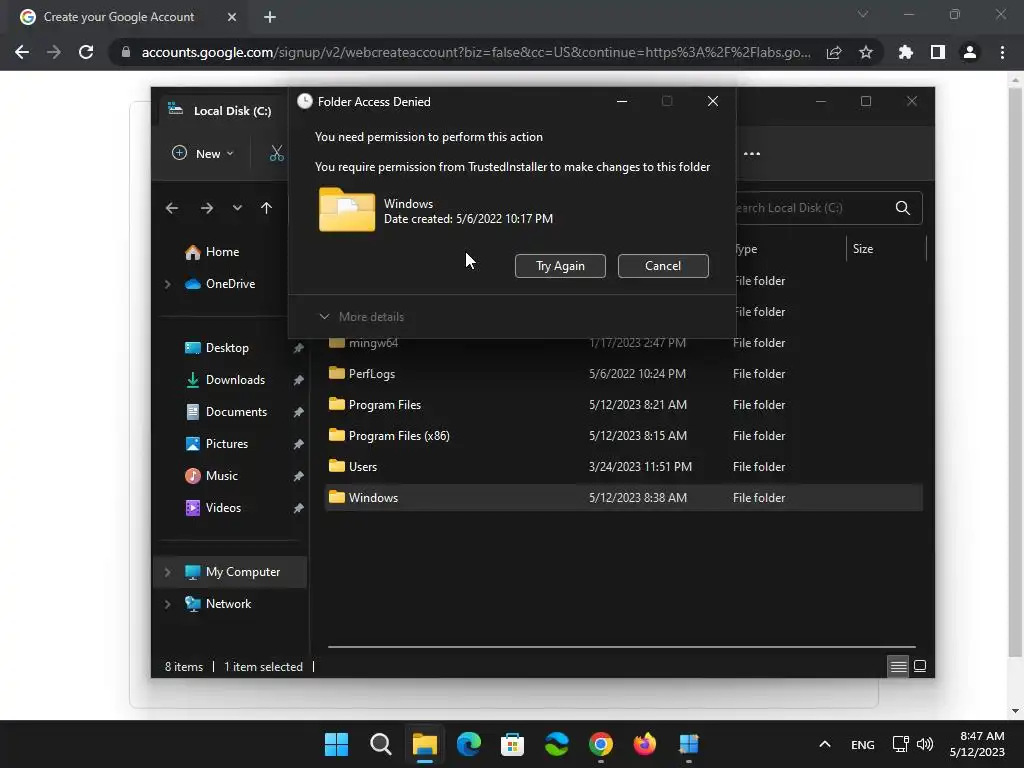1024x768 pixels.
Task: Select the Create your Google Account tab
Action: [x=119, y=17]
